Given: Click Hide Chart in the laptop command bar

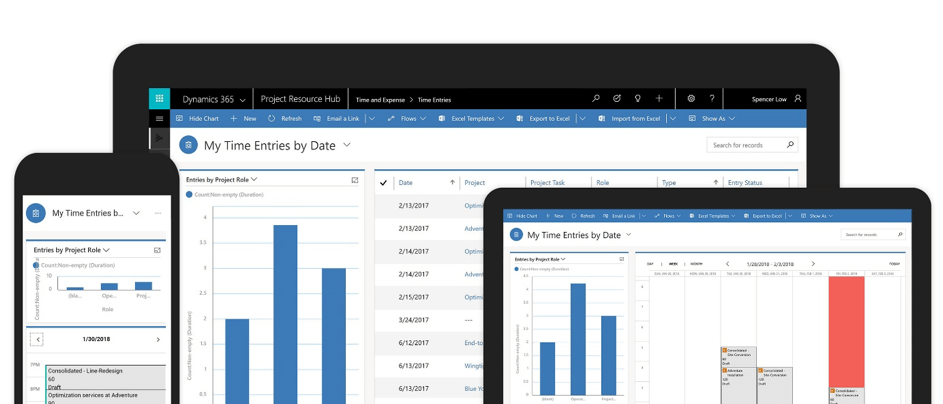Looking at the screenshot, I should [197, 118].
